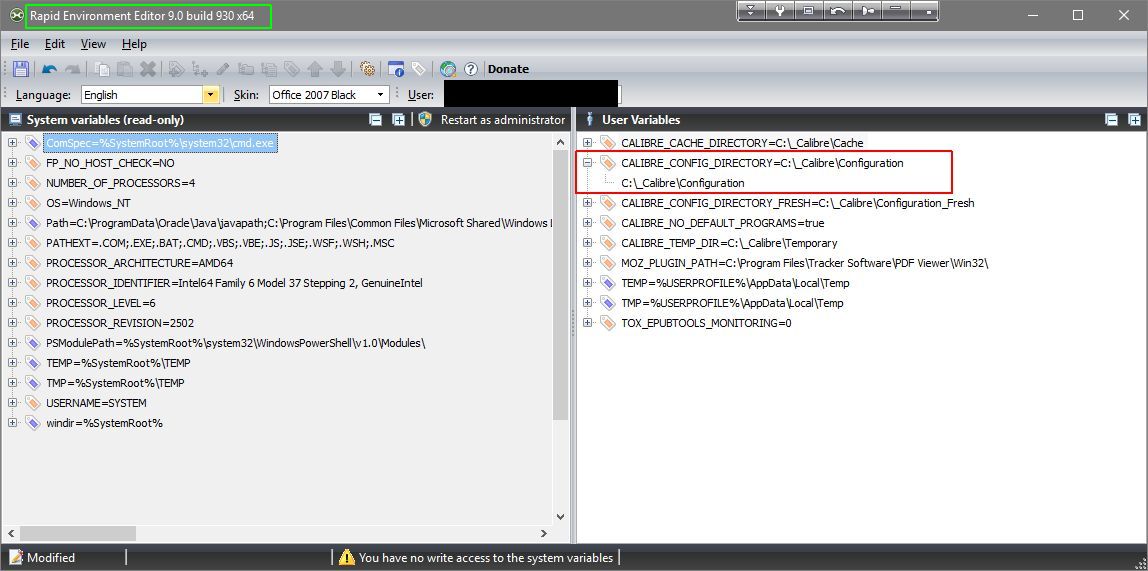Expand the PATHEXT variable node
1148x571 pixels.
click(x=12, y=243)
